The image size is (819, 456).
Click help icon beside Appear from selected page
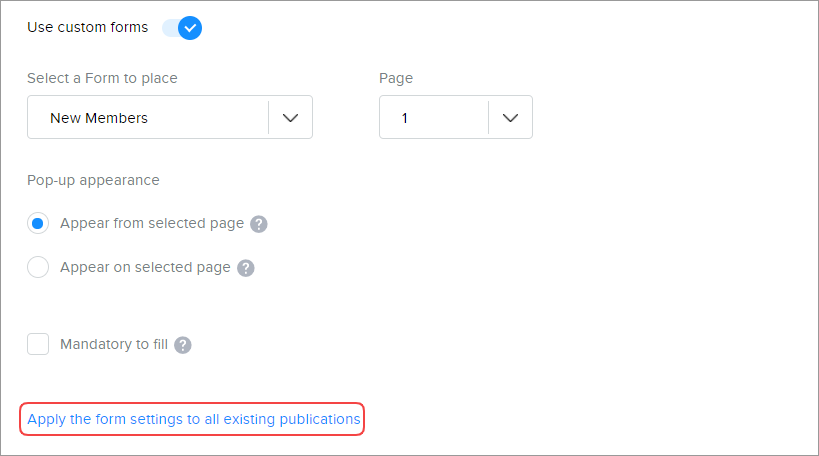(258, 224)
